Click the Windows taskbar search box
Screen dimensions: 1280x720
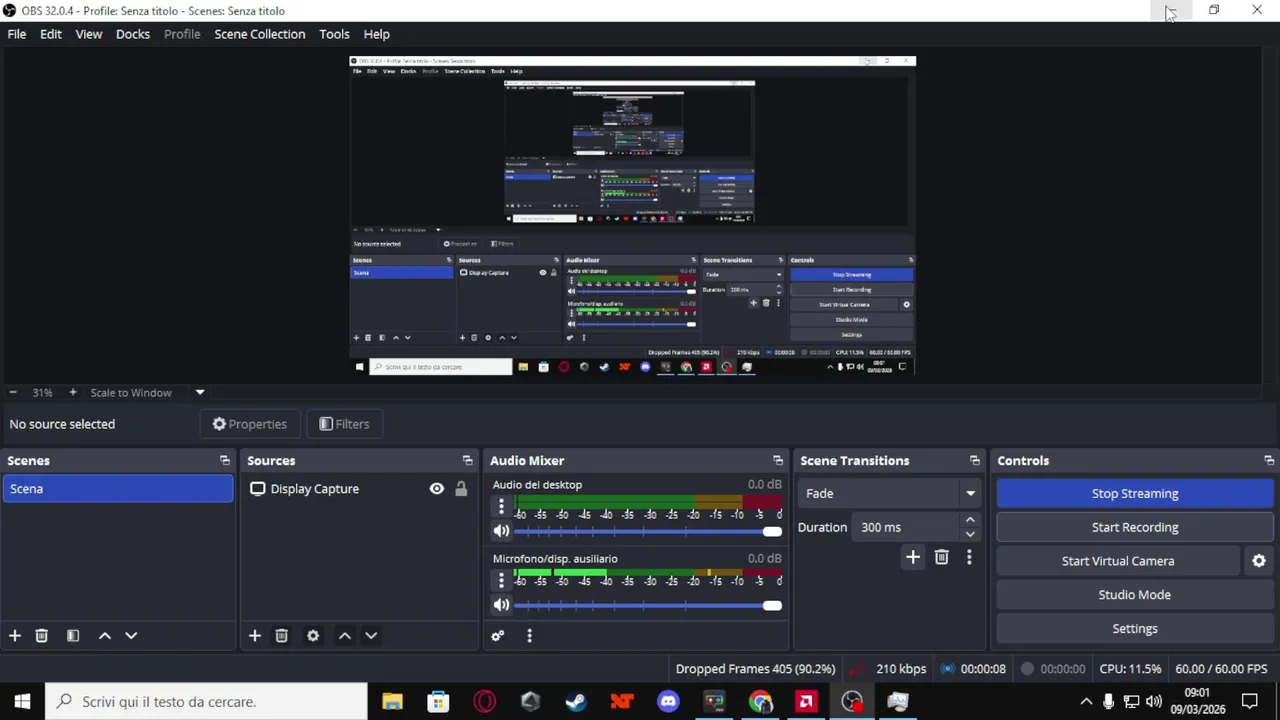point(206,702)
